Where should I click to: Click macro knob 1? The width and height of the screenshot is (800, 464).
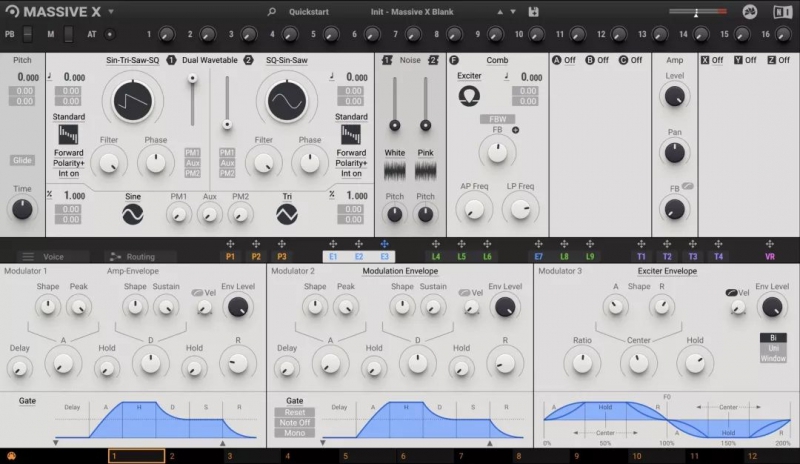coord(166,34)
